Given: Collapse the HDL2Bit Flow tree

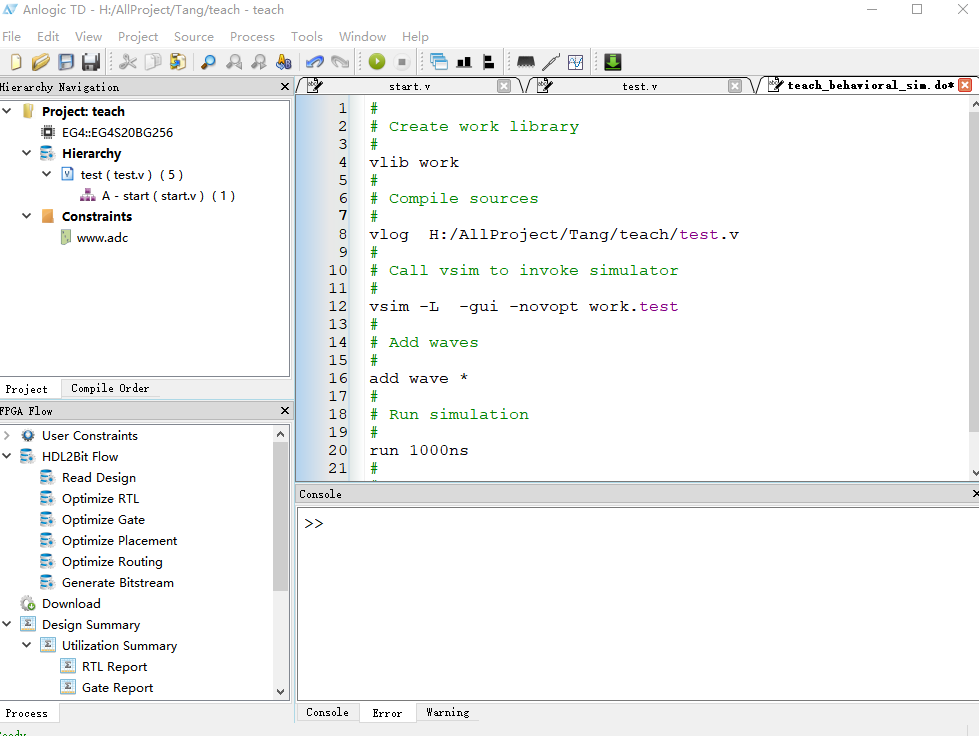Looking at the screenshot, I should click(7, 457).
